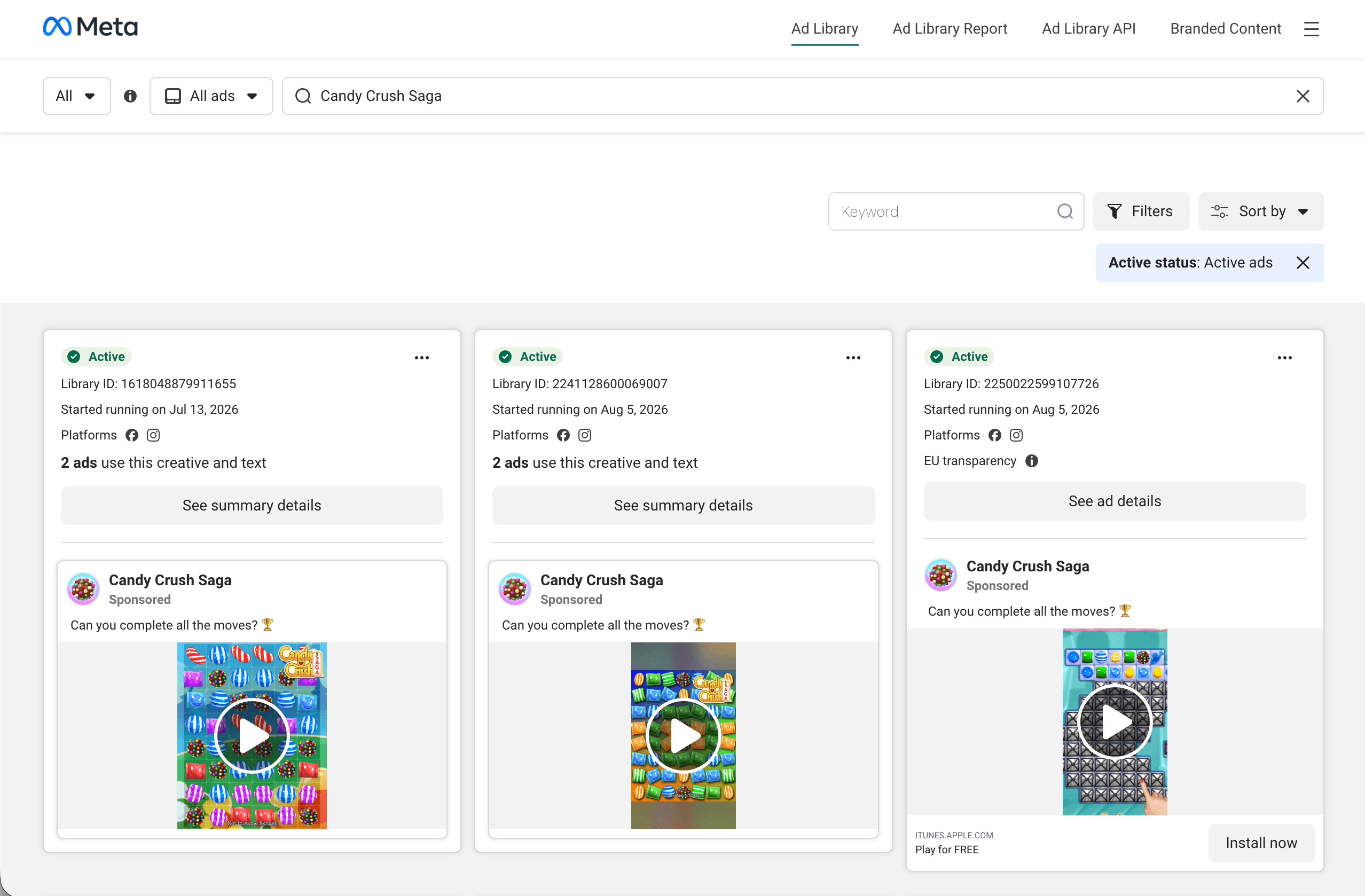This screenshot has height=896, width=1365.
Task: Open Candy Crush Saga page name, second ad
Action: coord(601,580)
